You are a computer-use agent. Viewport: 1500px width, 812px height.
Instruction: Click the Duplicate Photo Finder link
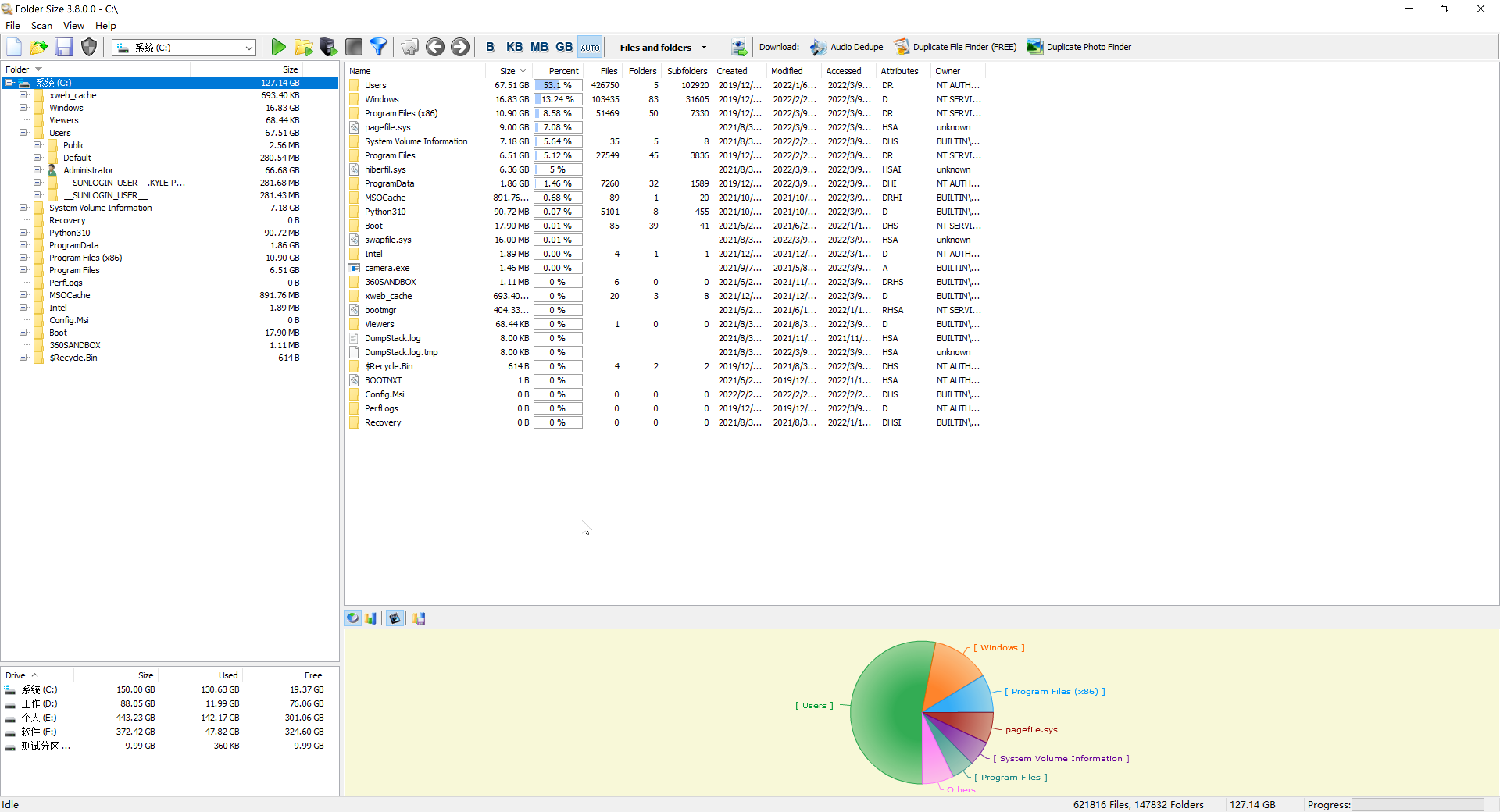(1088, 47)
